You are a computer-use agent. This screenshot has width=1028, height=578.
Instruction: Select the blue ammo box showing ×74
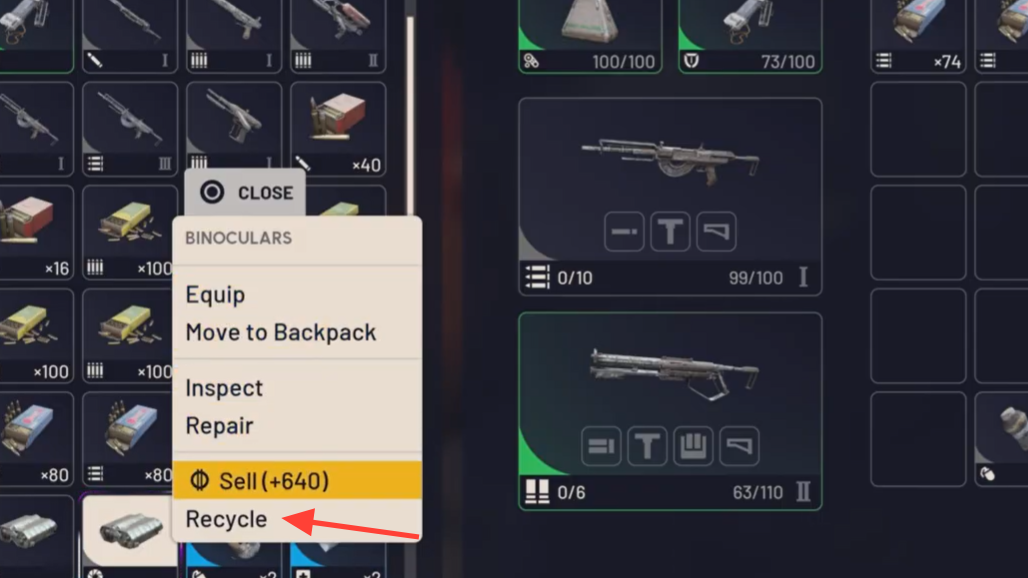pyautogui.click(x=918, y=36)
